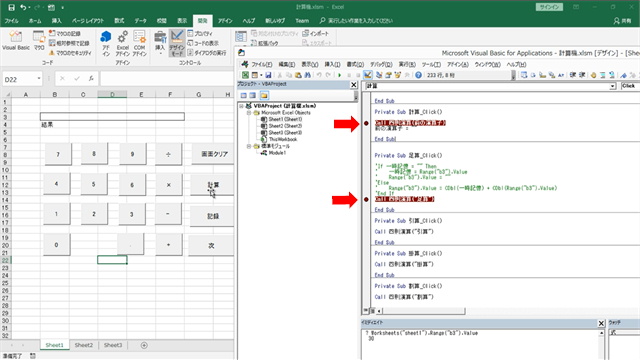Image resolution: width=640 pixels, height=360 pixels.
Task: Run the macro with green play icon
Action: (x=339, y=75)
